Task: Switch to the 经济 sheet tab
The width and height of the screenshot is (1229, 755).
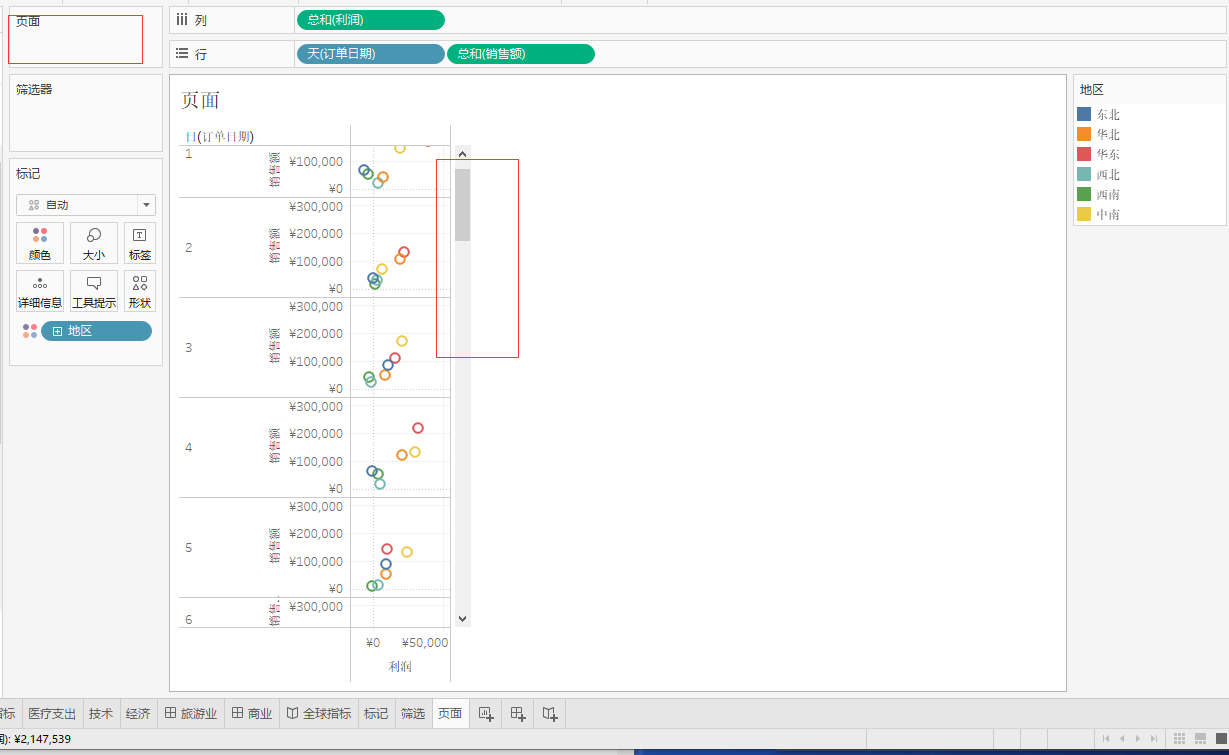Action: (x=138, y=713)
